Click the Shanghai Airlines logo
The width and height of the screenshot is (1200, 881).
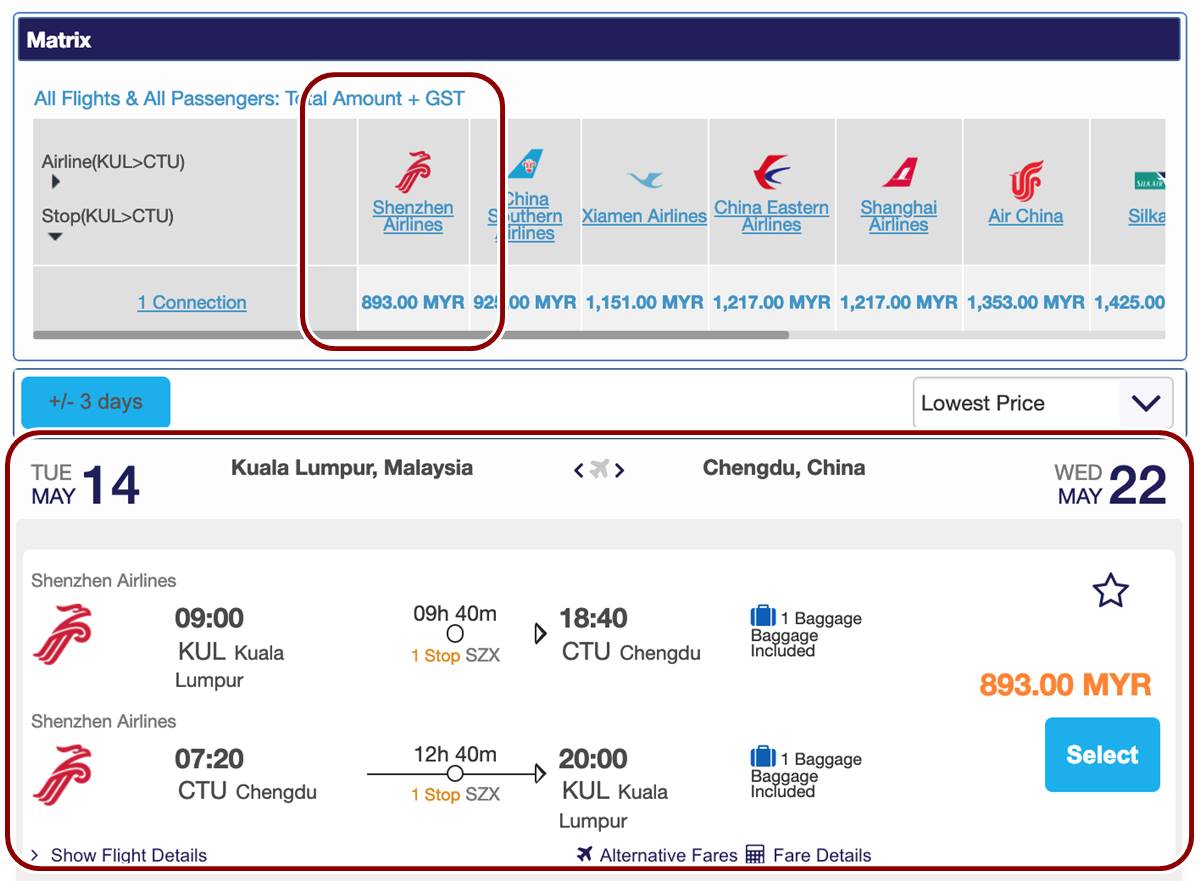(x=899, y=173)
